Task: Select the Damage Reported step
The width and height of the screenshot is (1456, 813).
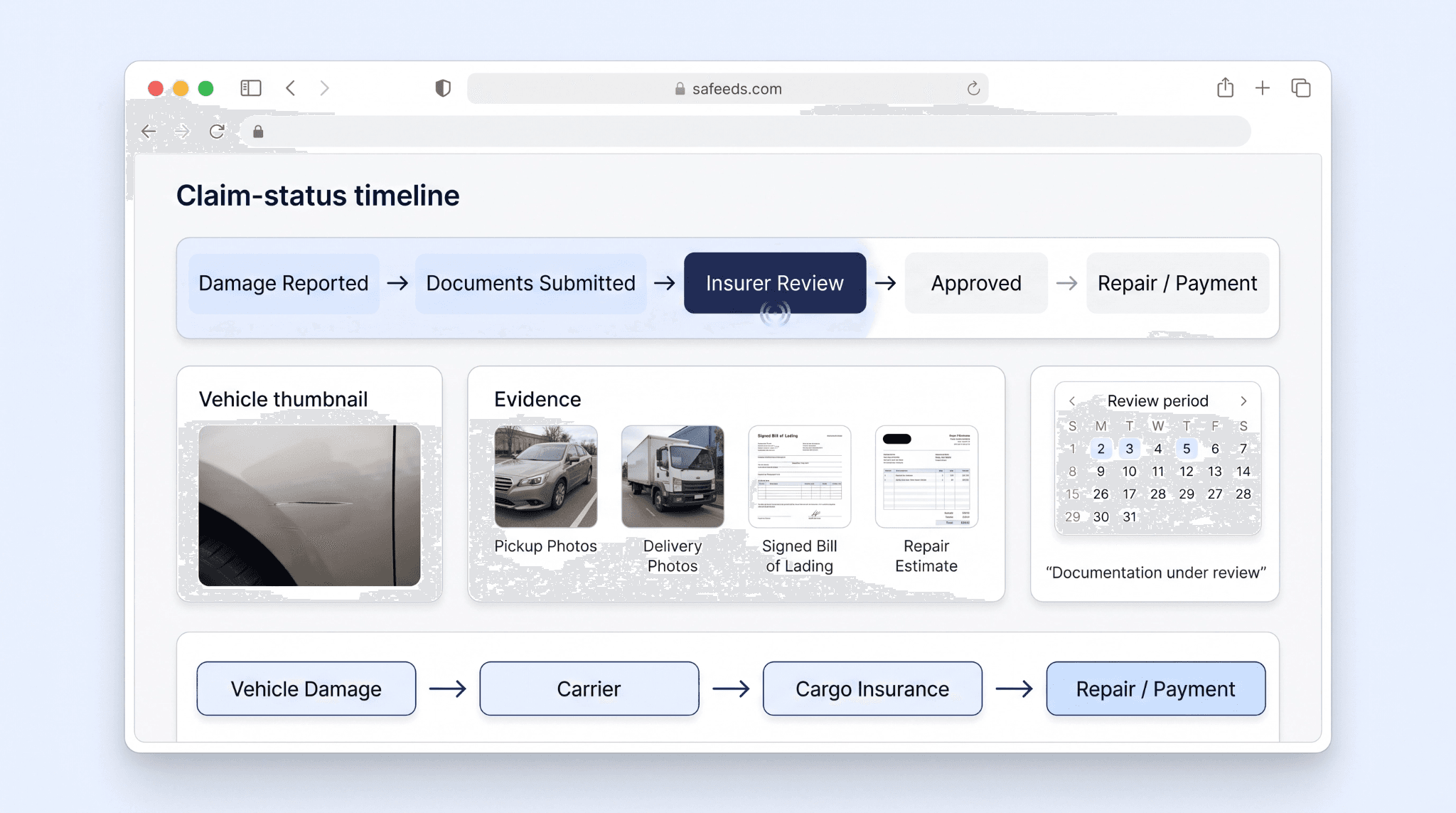Action: coord(284,283)
